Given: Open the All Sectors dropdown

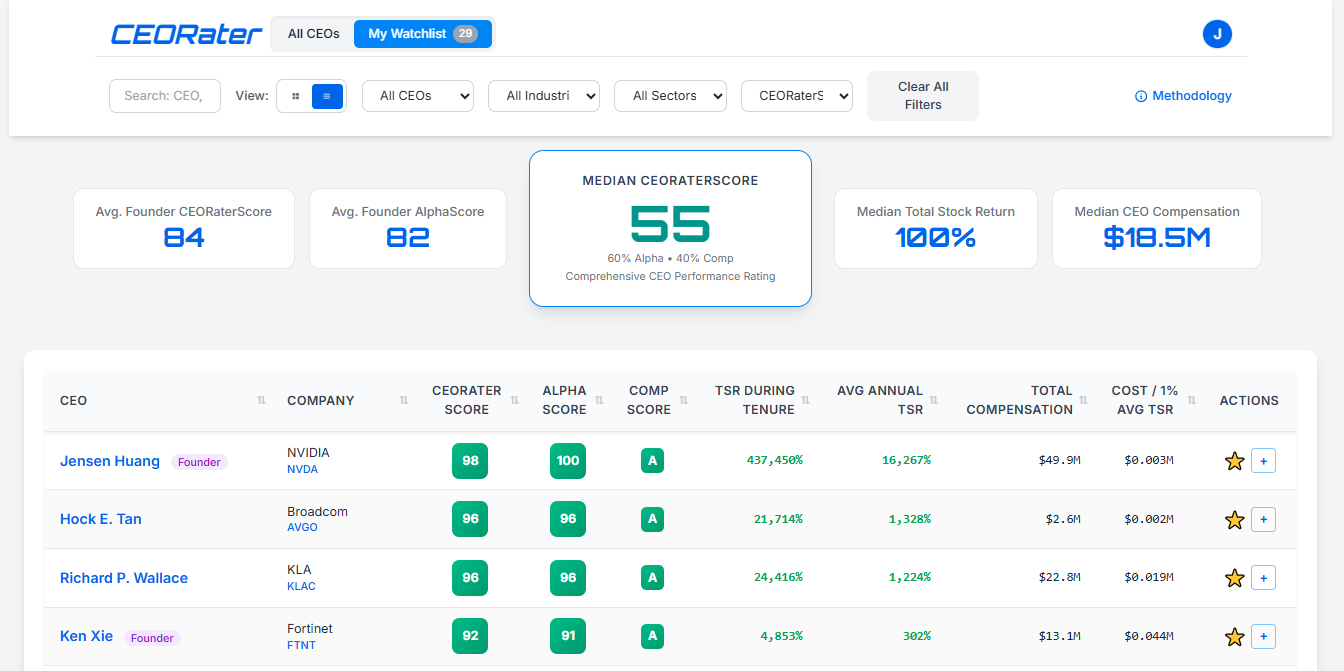Looking at the screenshot, I should pyautogui.click(x=670, y=96).
